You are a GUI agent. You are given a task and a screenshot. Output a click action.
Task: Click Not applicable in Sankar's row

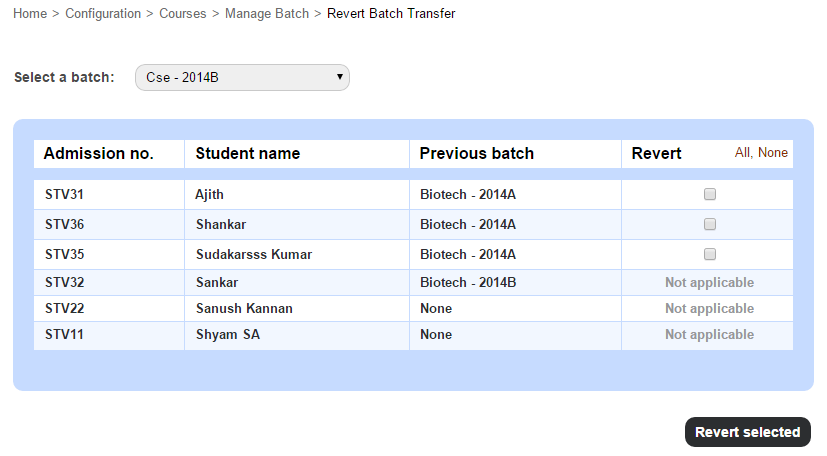709,283
